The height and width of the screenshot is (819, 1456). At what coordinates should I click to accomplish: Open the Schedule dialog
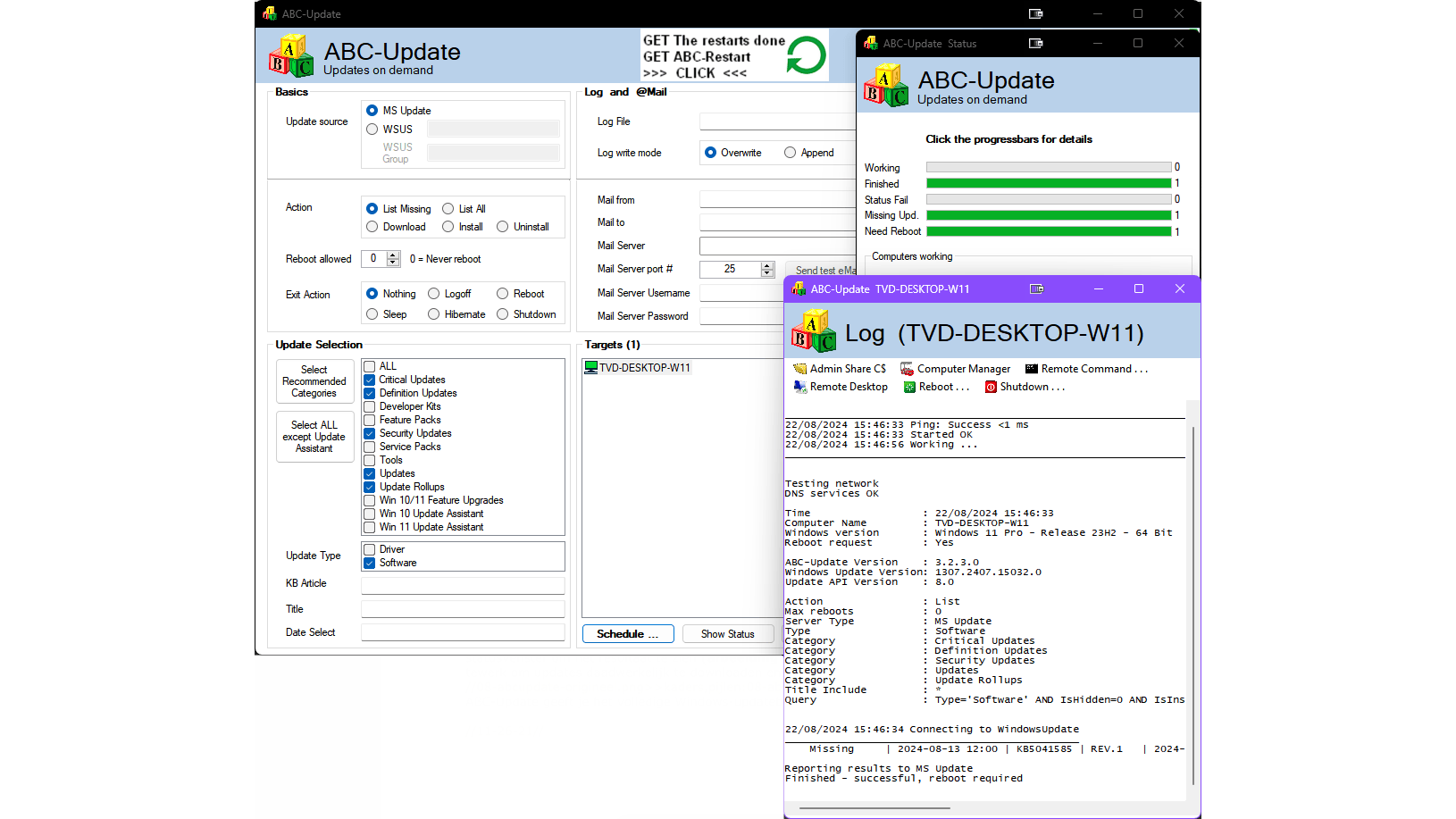point(628,634)
